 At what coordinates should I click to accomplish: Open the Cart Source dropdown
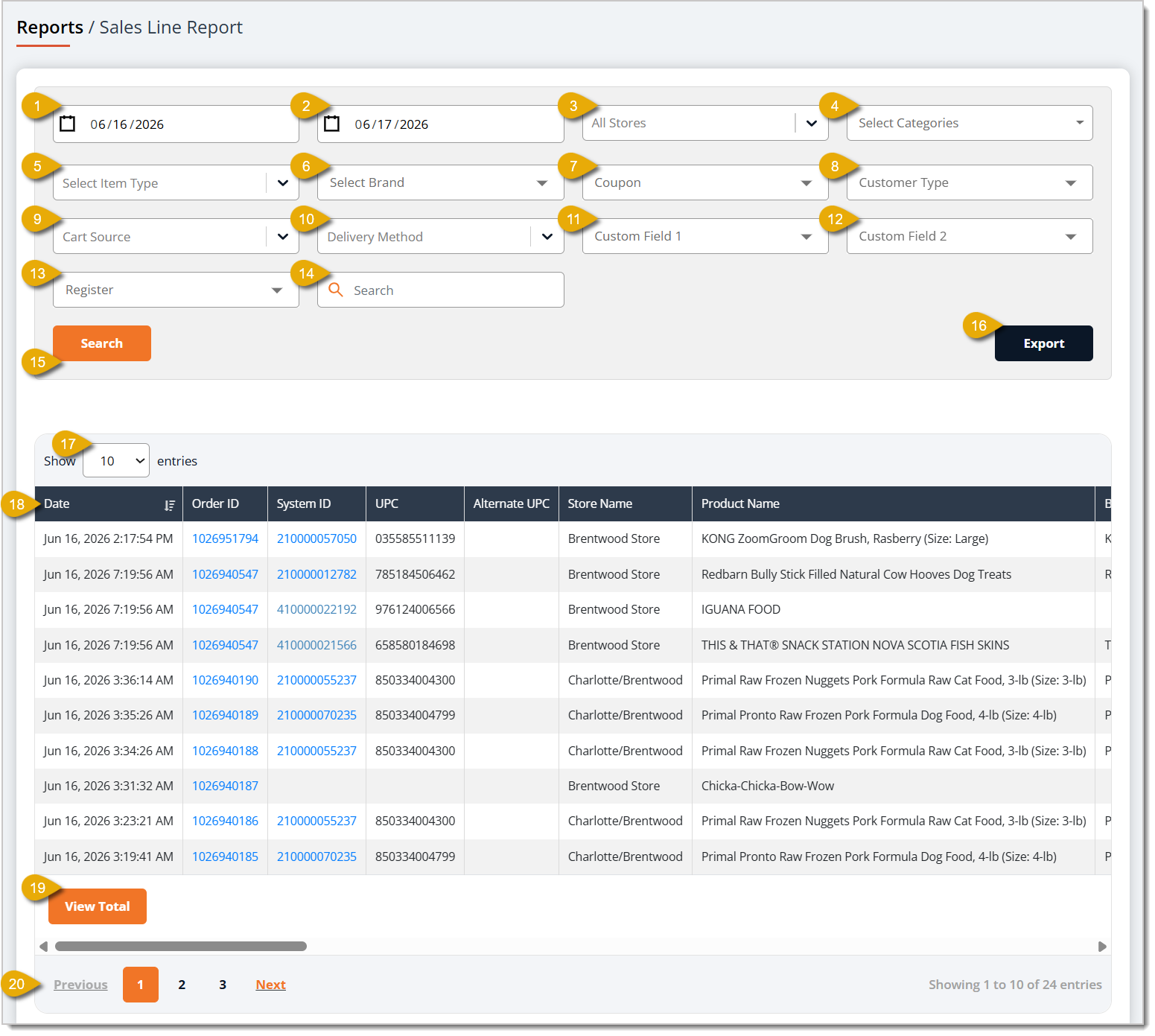(x=176, y=236)
